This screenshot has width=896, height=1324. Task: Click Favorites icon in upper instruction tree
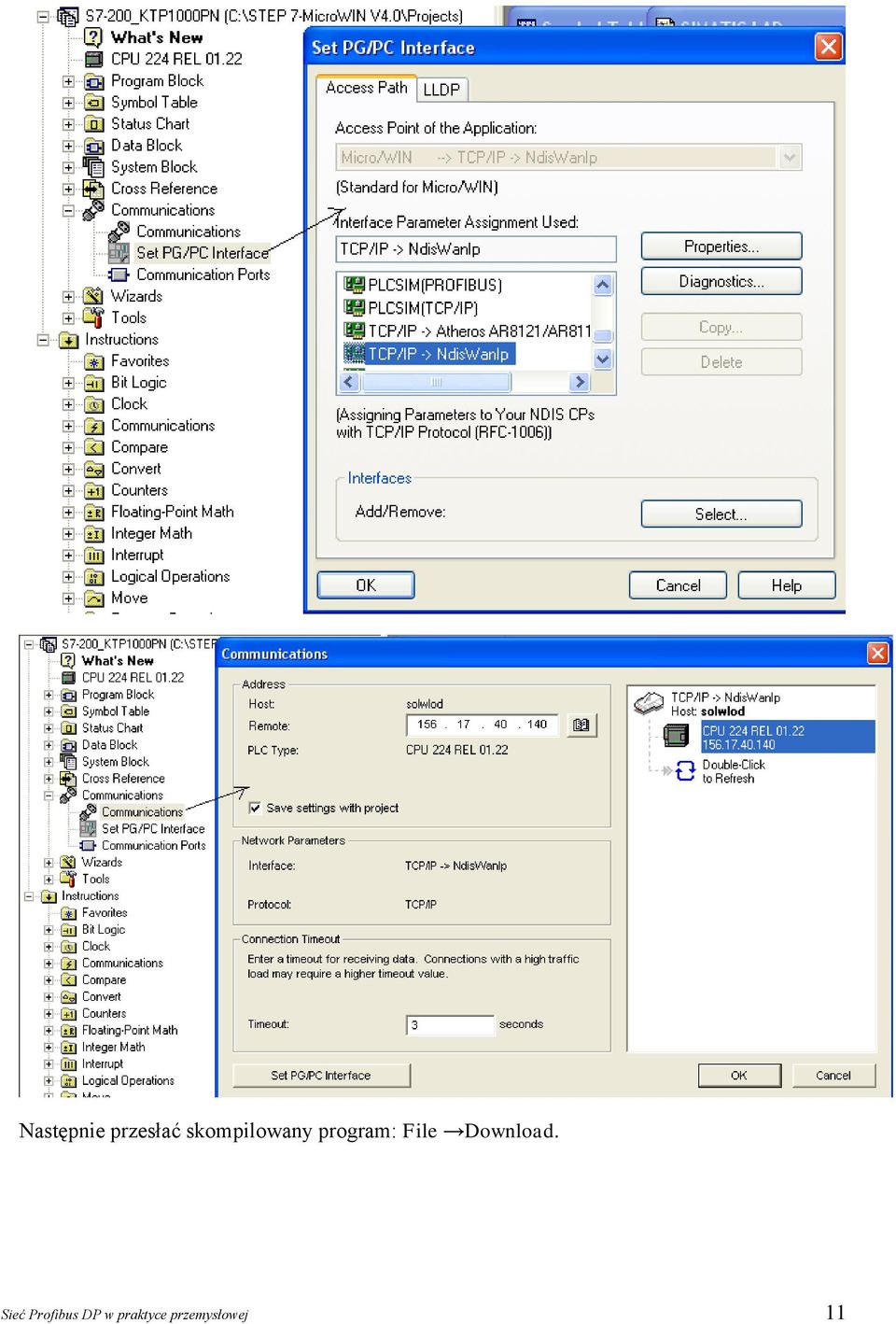pos(93,361)
